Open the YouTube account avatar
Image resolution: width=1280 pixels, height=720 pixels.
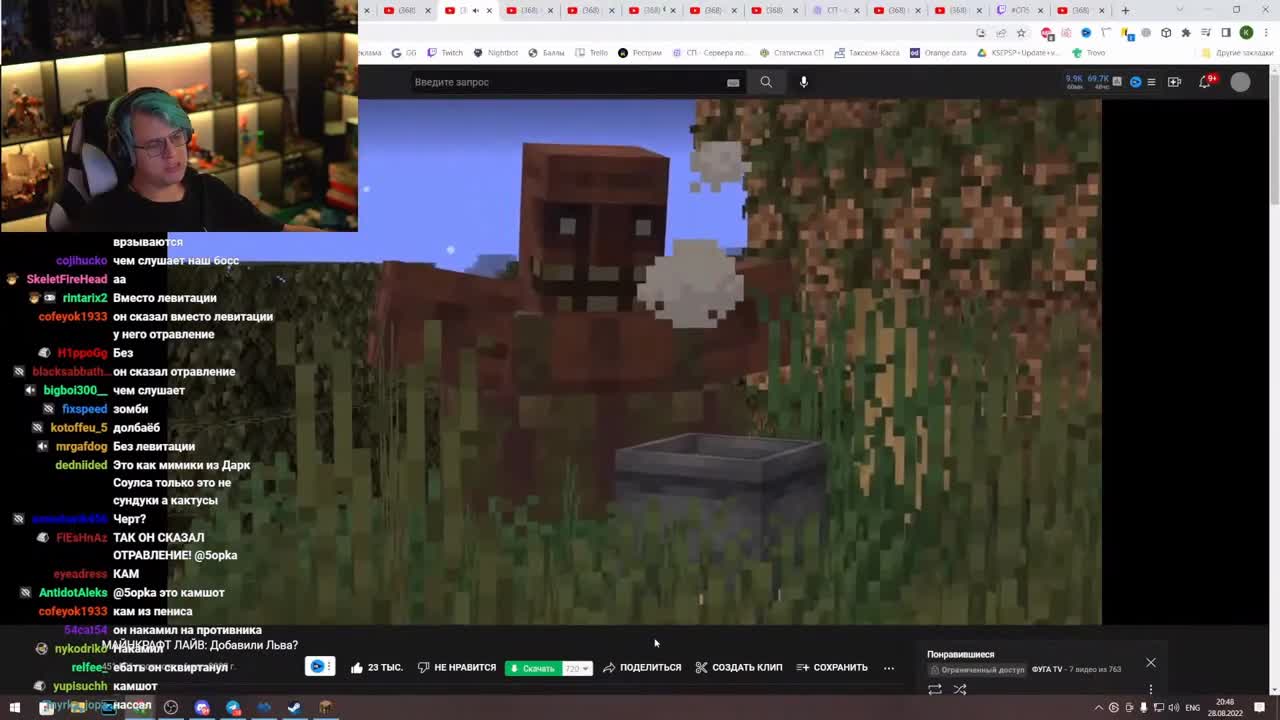(x=1240, y=82)
